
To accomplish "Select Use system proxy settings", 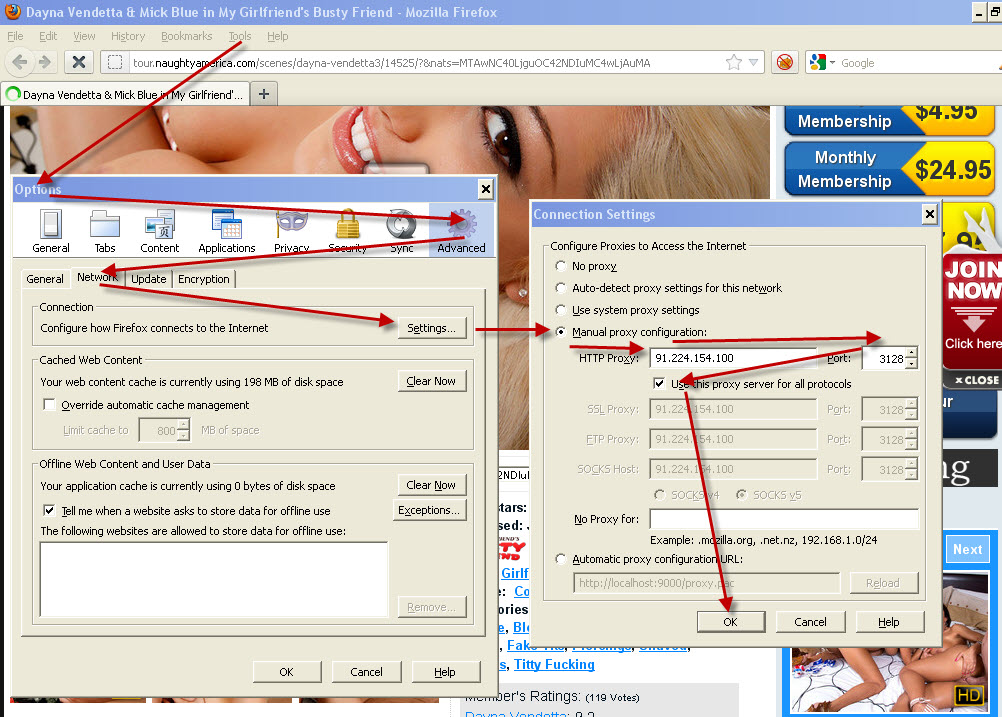I will [x=561, y=310].
